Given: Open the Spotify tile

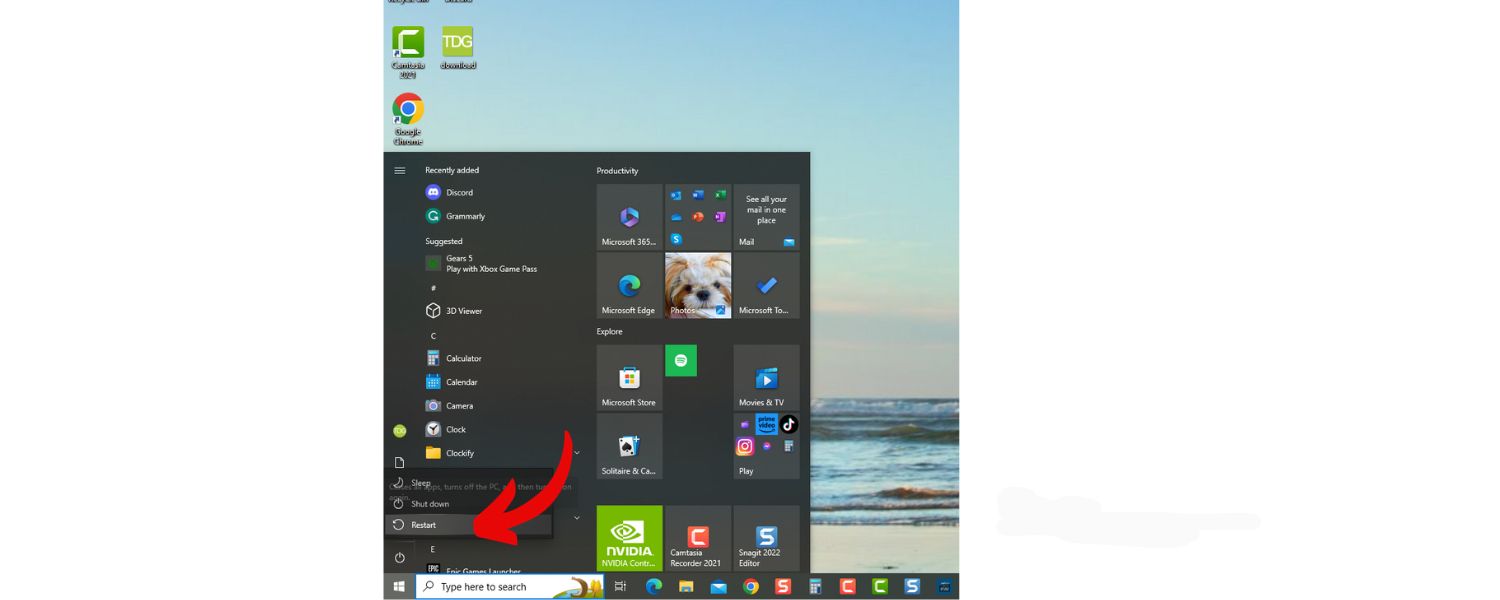Looking at the screenshot, I should point(681,360).
